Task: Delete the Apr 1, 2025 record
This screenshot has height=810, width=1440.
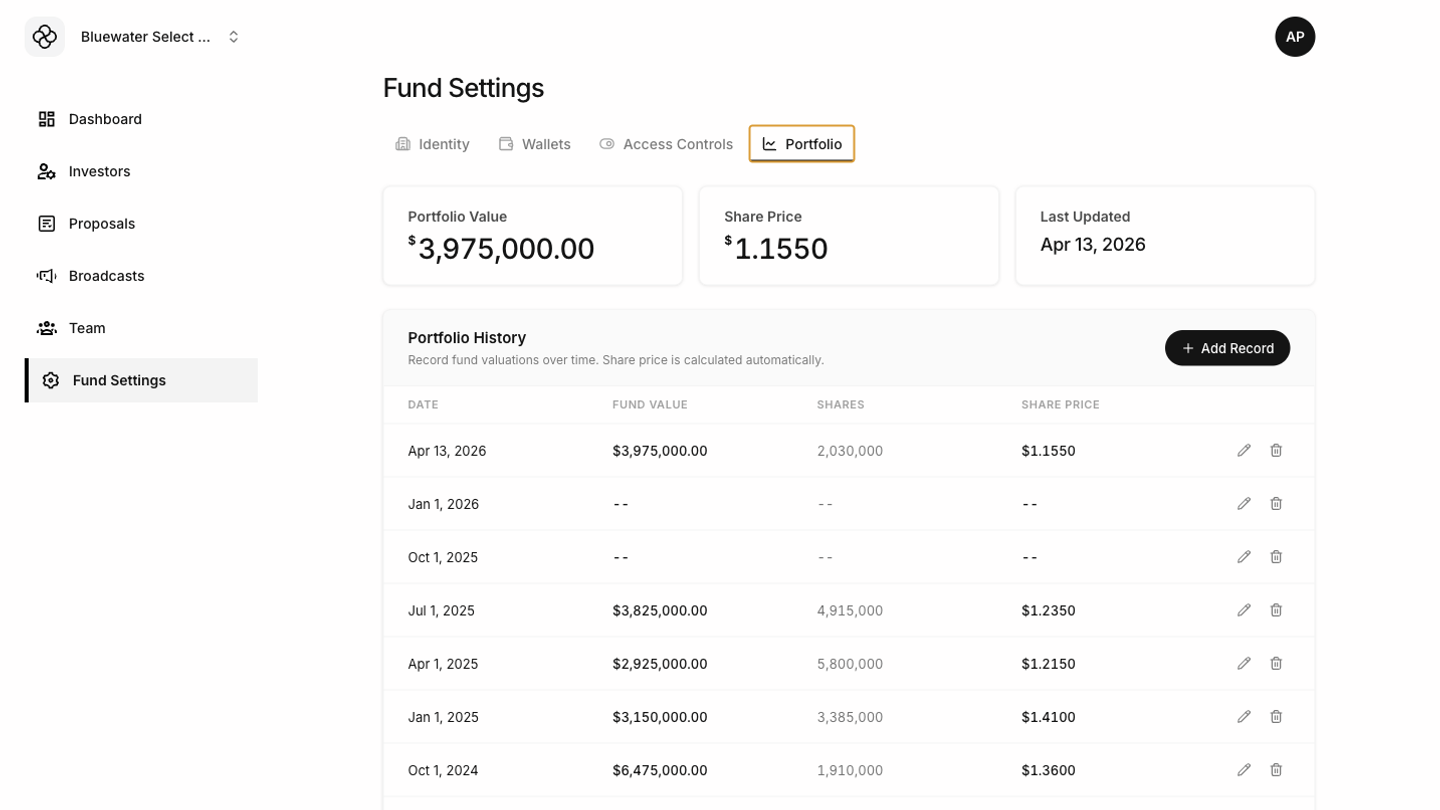Action: [1276, 664]
